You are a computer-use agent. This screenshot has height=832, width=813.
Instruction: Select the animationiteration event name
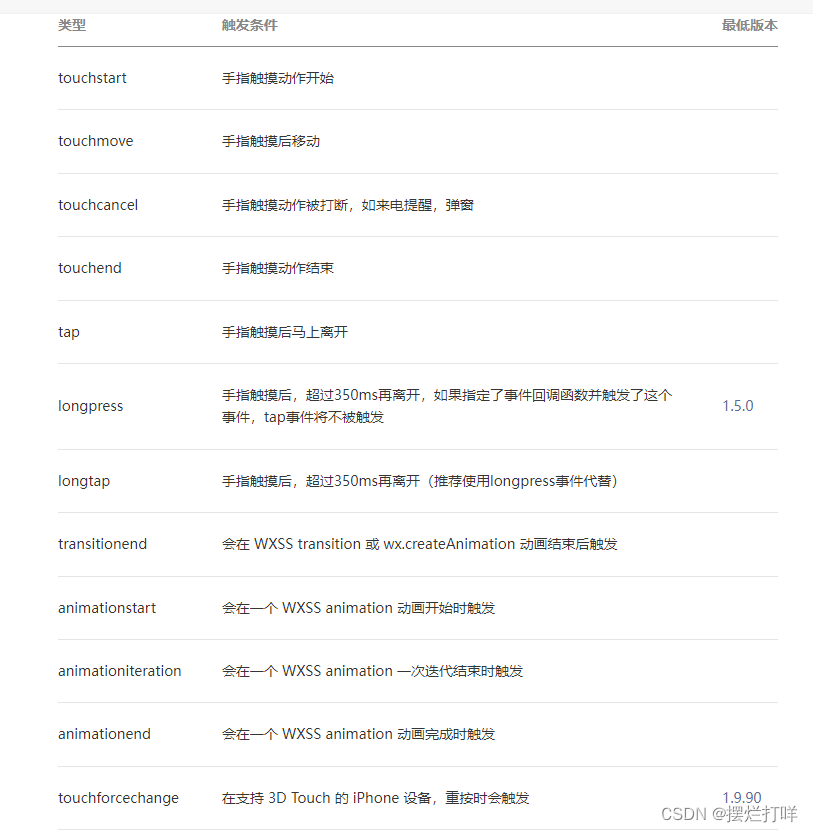pyautogui.click(x=119, y=671)
